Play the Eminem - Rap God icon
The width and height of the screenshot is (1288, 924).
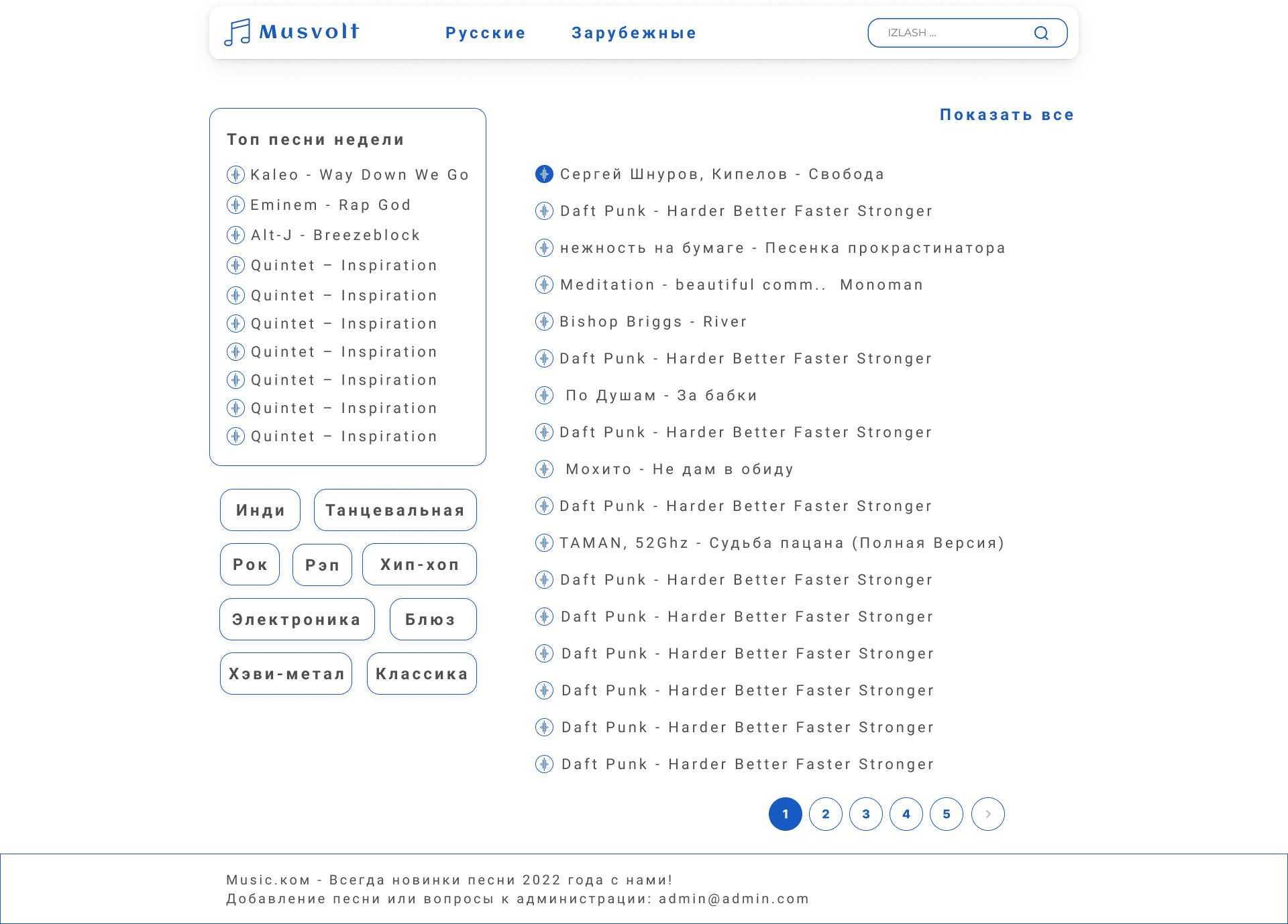tap(235, 205)
